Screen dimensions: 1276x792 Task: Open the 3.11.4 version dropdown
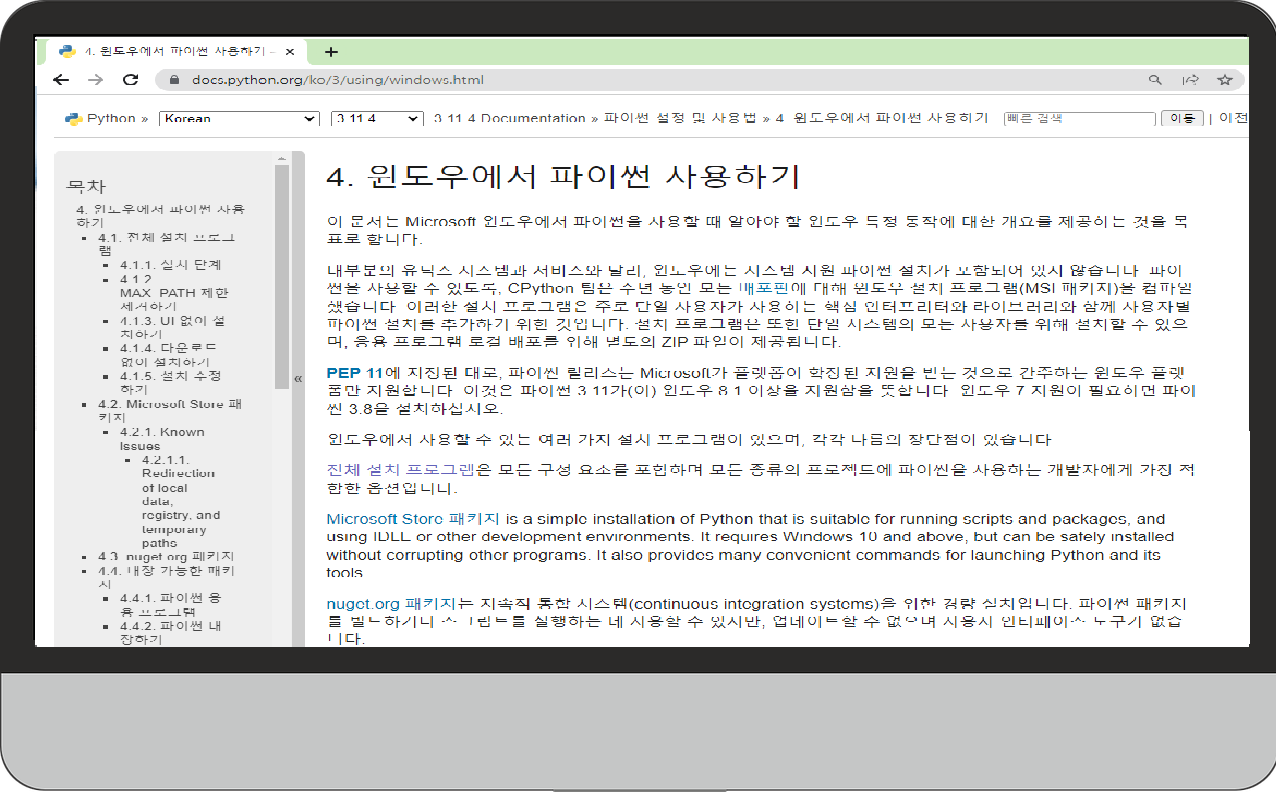click(x=377, y=118)
